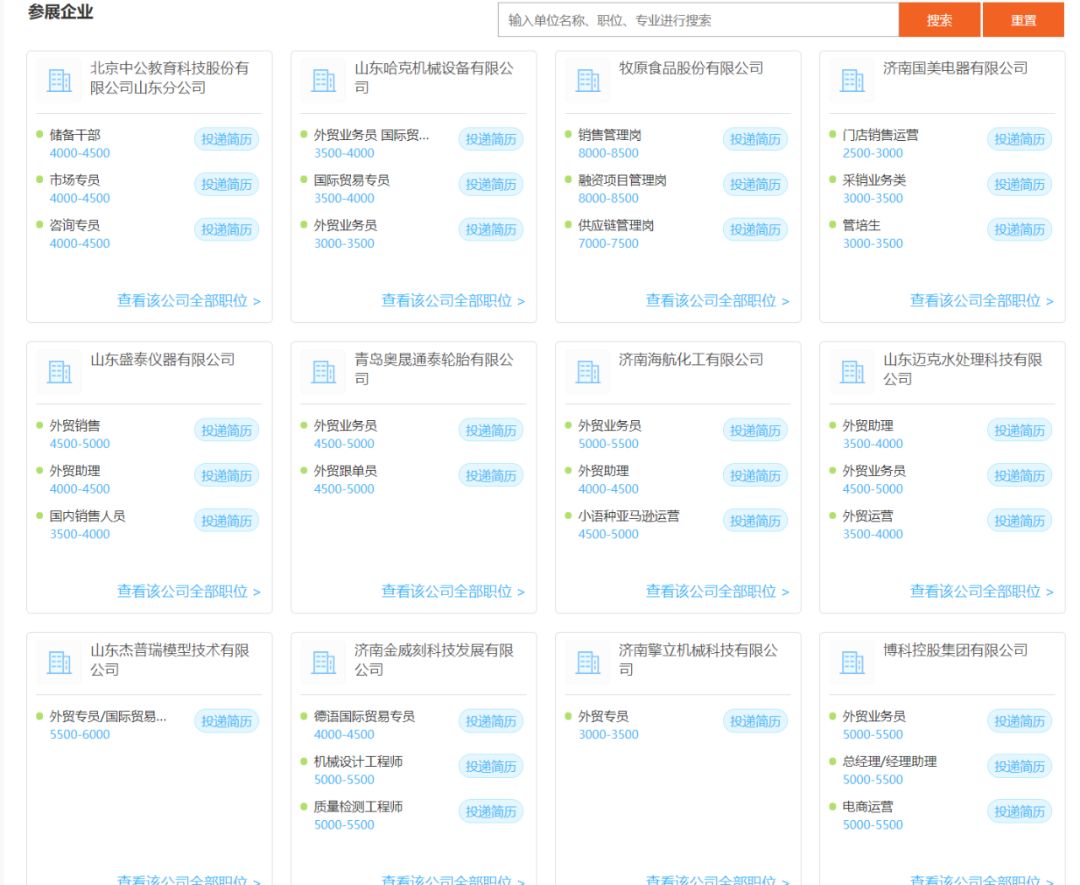Submit resume for the 储备干部 position

[x=228, y=139]
